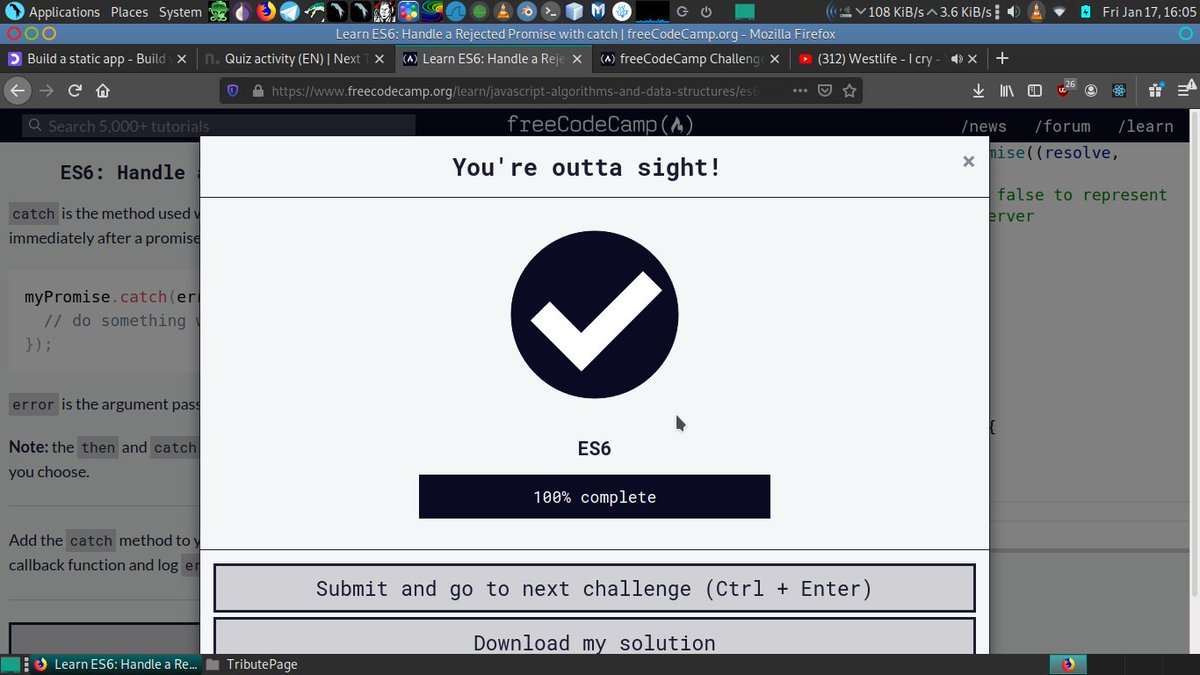Screen dimensions: 1200x675
Task: Open terminal launcher in top panel
Action: point(550,12)
